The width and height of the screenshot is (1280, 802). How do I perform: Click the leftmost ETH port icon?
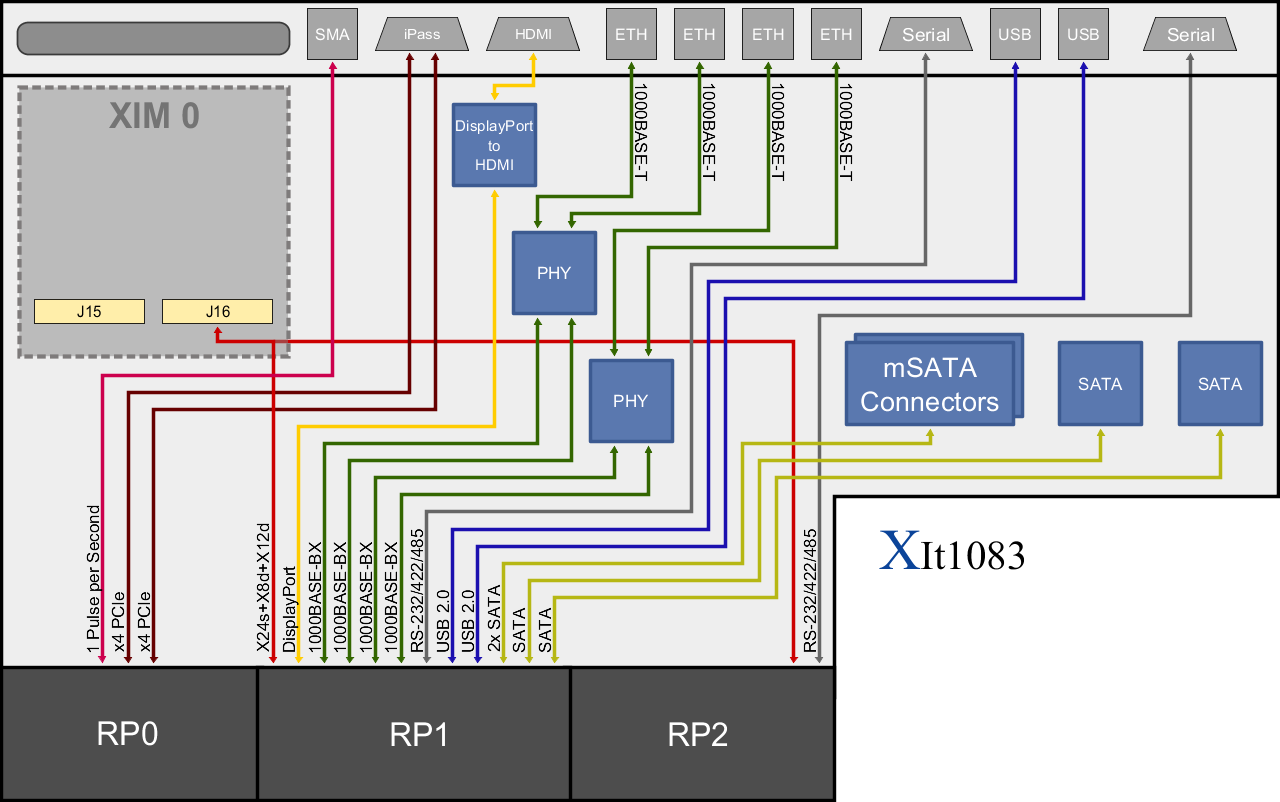click(x=631, y=33)
